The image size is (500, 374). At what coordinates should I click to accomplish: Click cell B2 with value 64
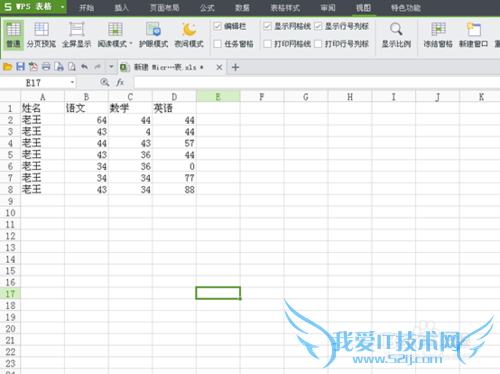pyautogui.click(x=86, y=120)
